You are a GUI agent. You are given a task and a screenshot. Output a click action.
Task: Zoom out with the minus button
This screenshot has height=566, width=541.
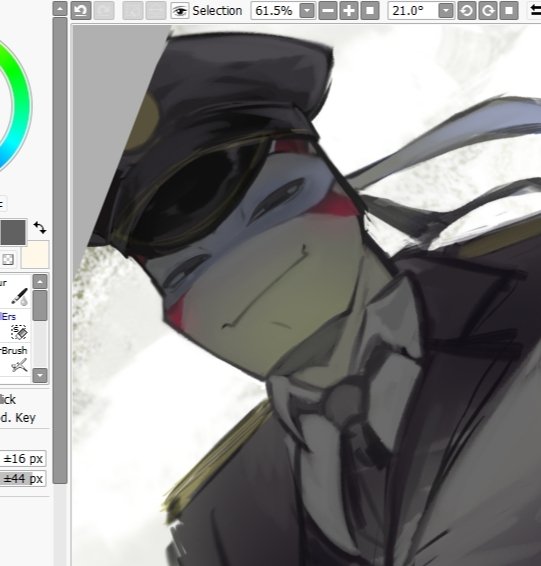tap(328, 11)
